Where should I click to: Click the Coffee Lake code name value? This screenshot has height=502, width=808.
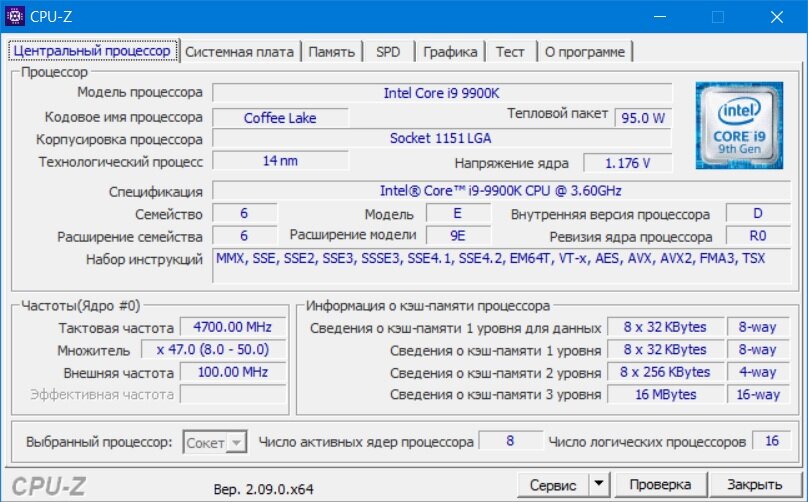coord(280,118)
